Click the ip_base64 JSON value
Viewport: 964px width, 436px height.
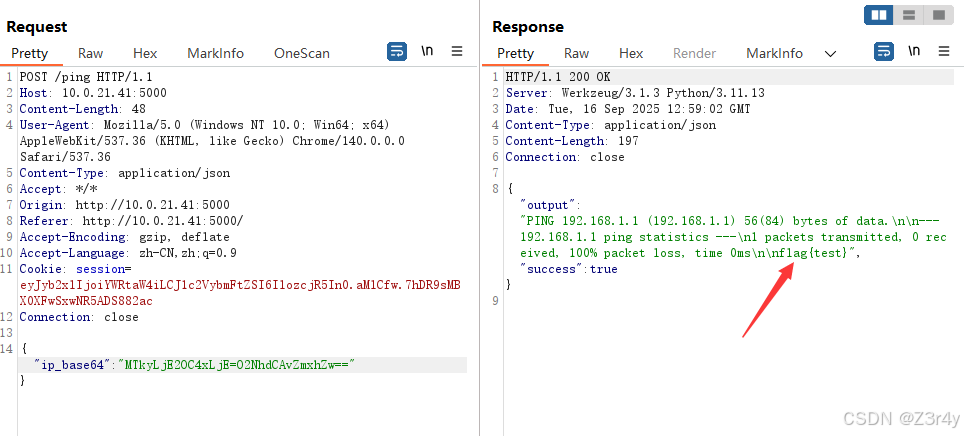point(237,365)
